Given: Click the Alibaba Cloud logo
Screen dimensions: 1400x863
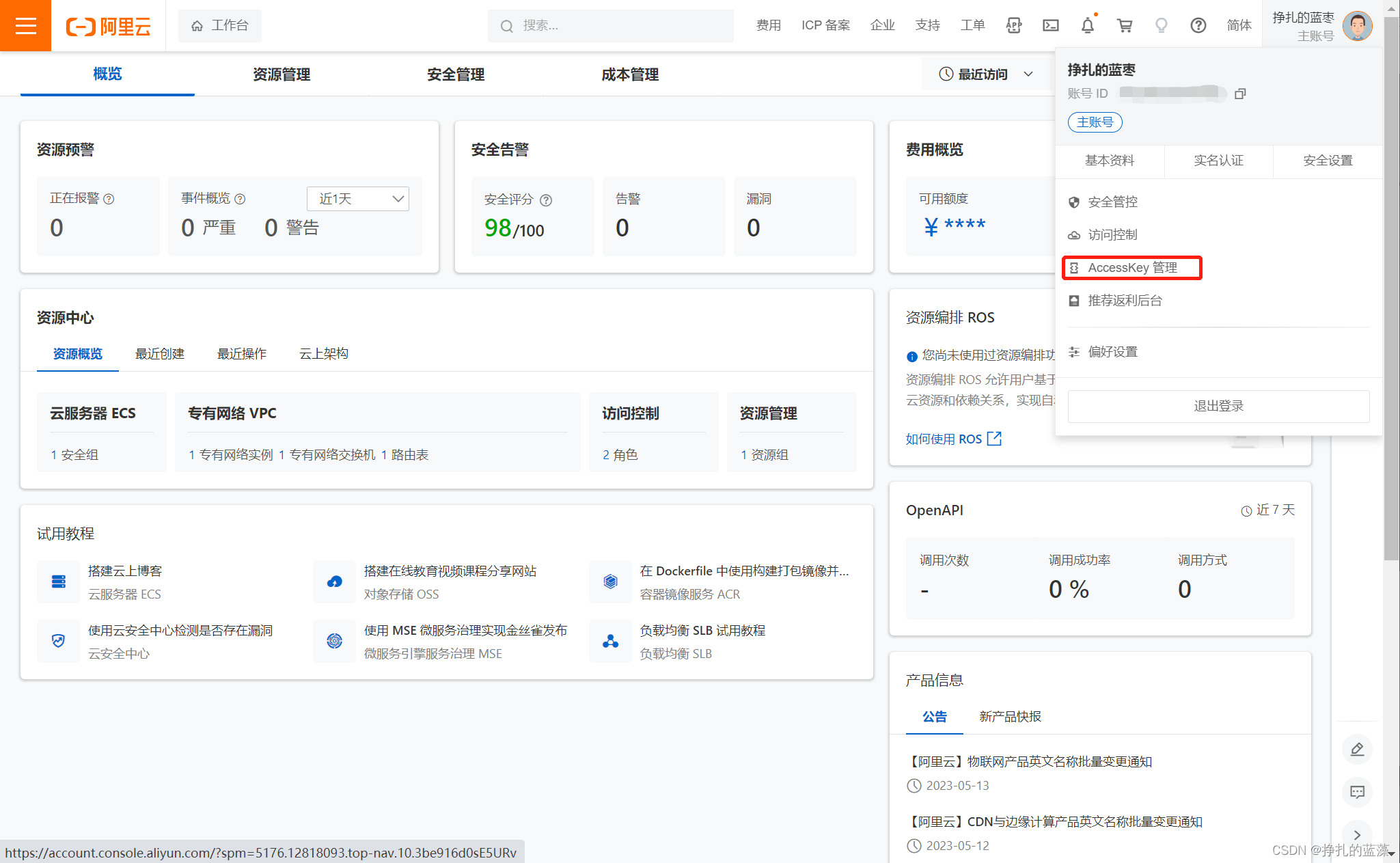Looking at the screenshot, I should point(108,26).
